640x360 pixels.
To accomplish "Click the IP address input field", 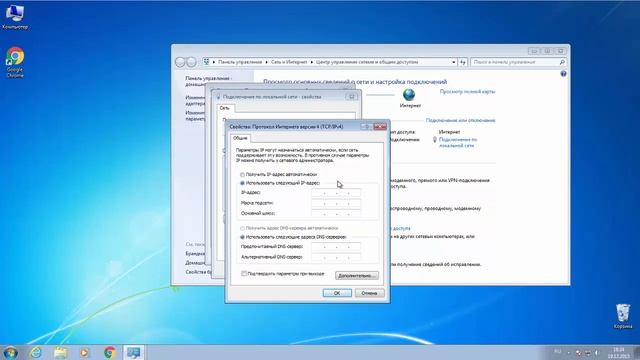I will 336,193.
